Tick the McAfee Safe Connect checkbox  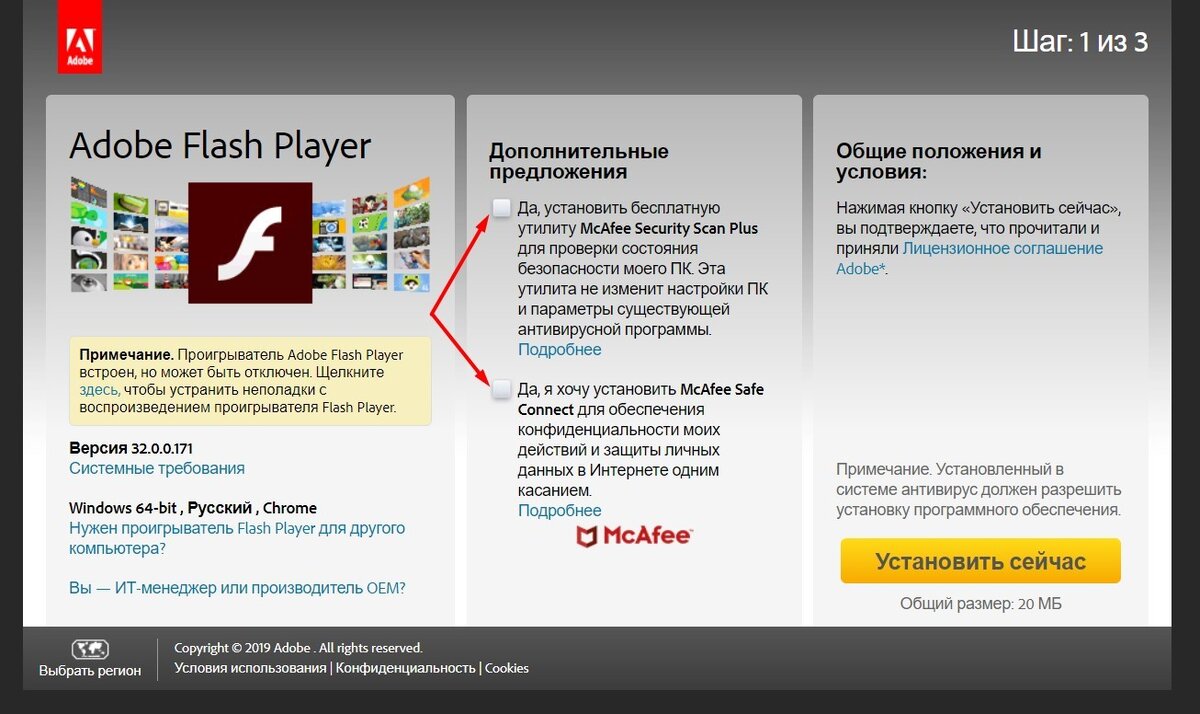tap(501, 389)
